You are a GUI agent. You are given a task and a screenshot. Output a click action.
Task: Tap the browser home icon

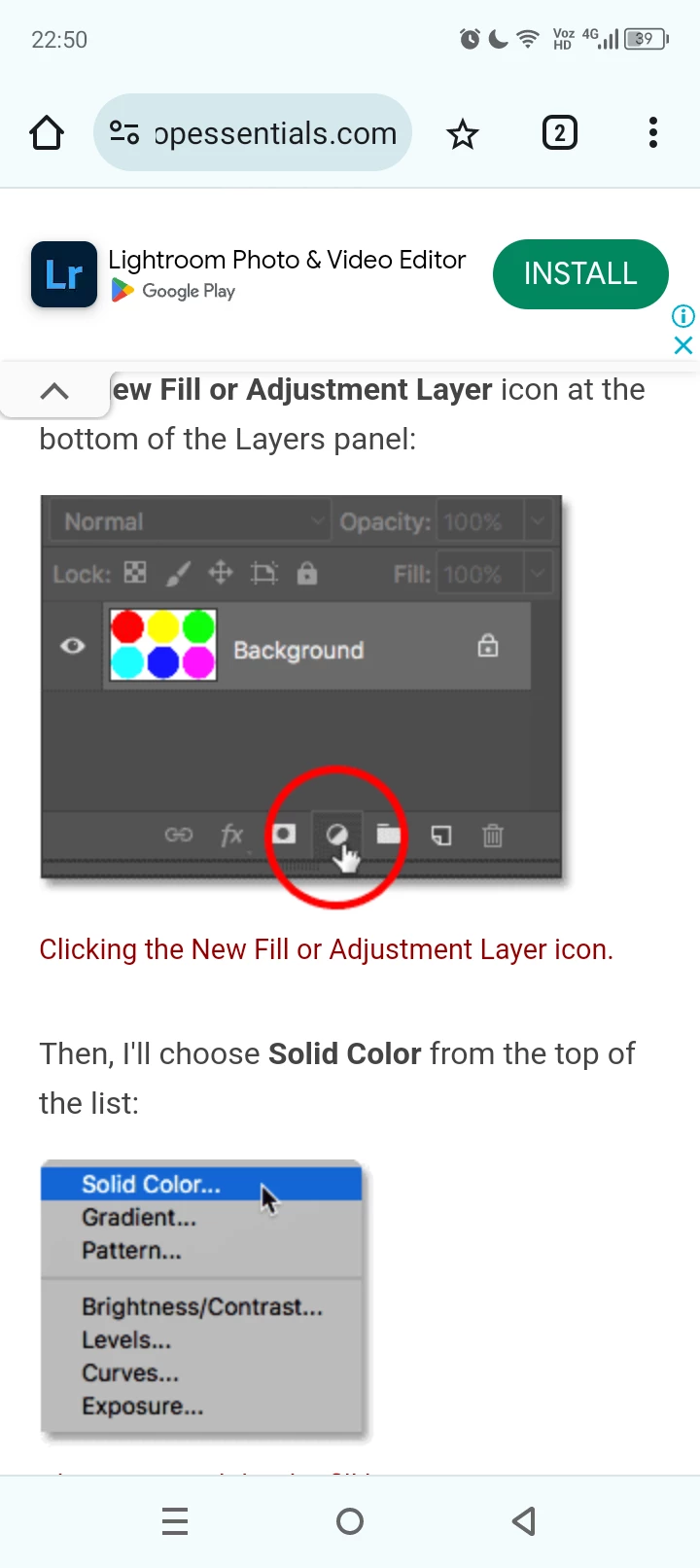click(47, 133)
